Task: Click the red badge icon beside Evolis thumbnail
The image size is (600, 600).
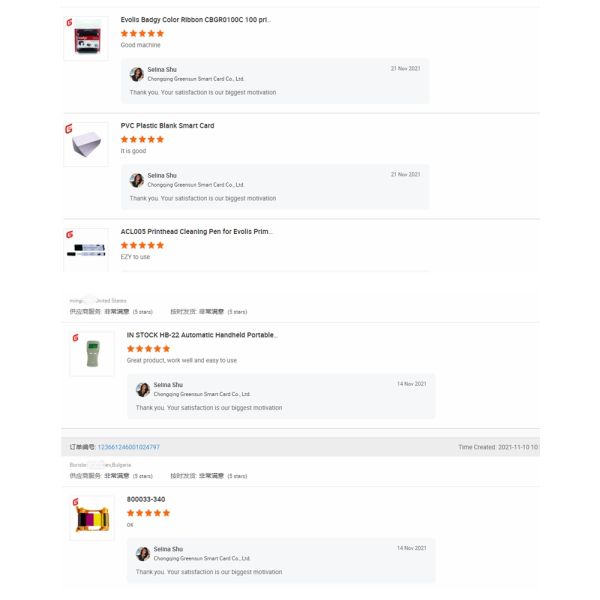Action: pyautogui.click(x=68, y=20)
